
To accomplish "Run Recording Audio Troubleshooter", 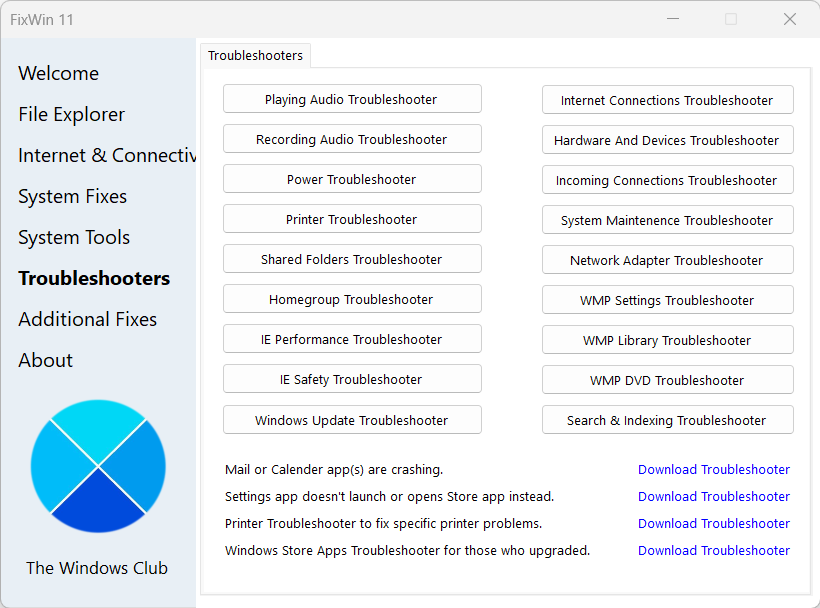I will [x=352, y=139].
